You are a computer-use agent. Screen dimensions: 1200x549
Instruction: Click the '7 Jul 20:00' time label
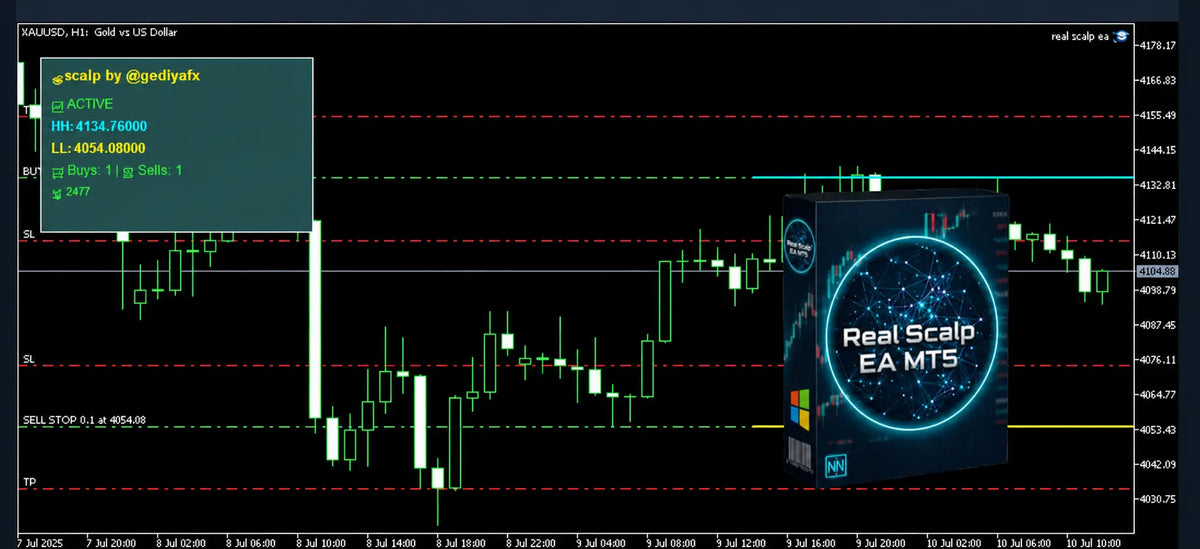point(111,541)
